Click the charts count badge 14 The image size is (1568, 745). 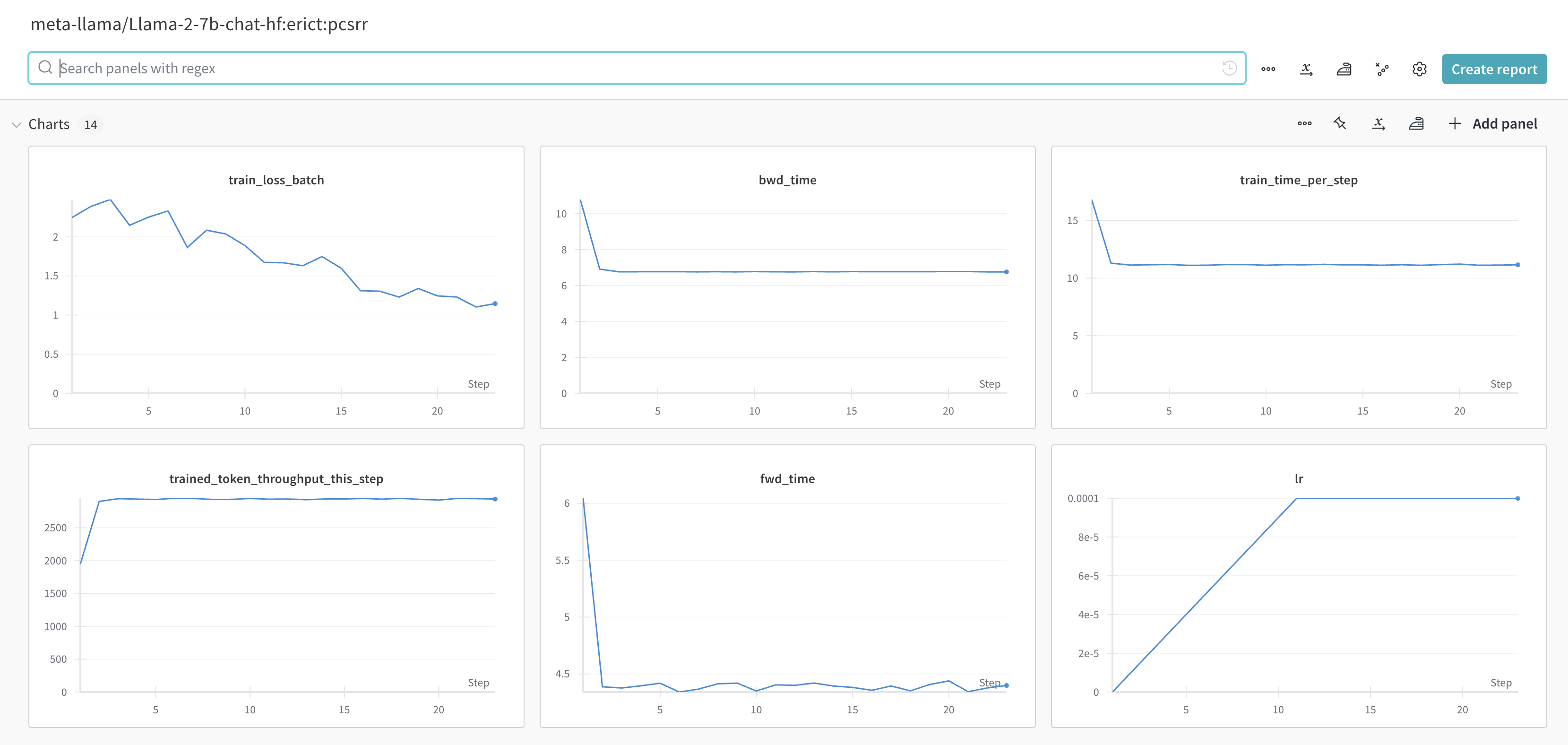click(91, 125)
